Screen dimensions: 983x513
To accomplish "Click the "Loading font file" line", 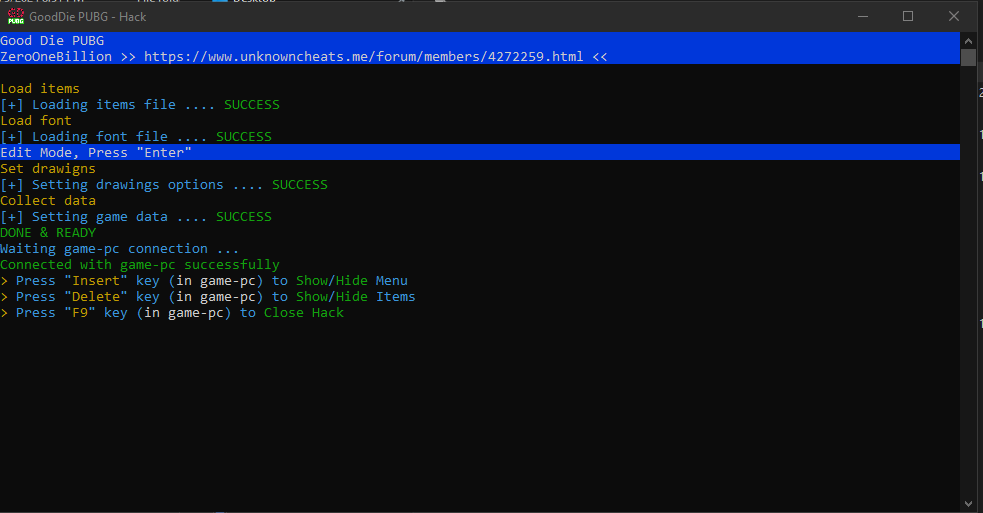I will 136,137.
